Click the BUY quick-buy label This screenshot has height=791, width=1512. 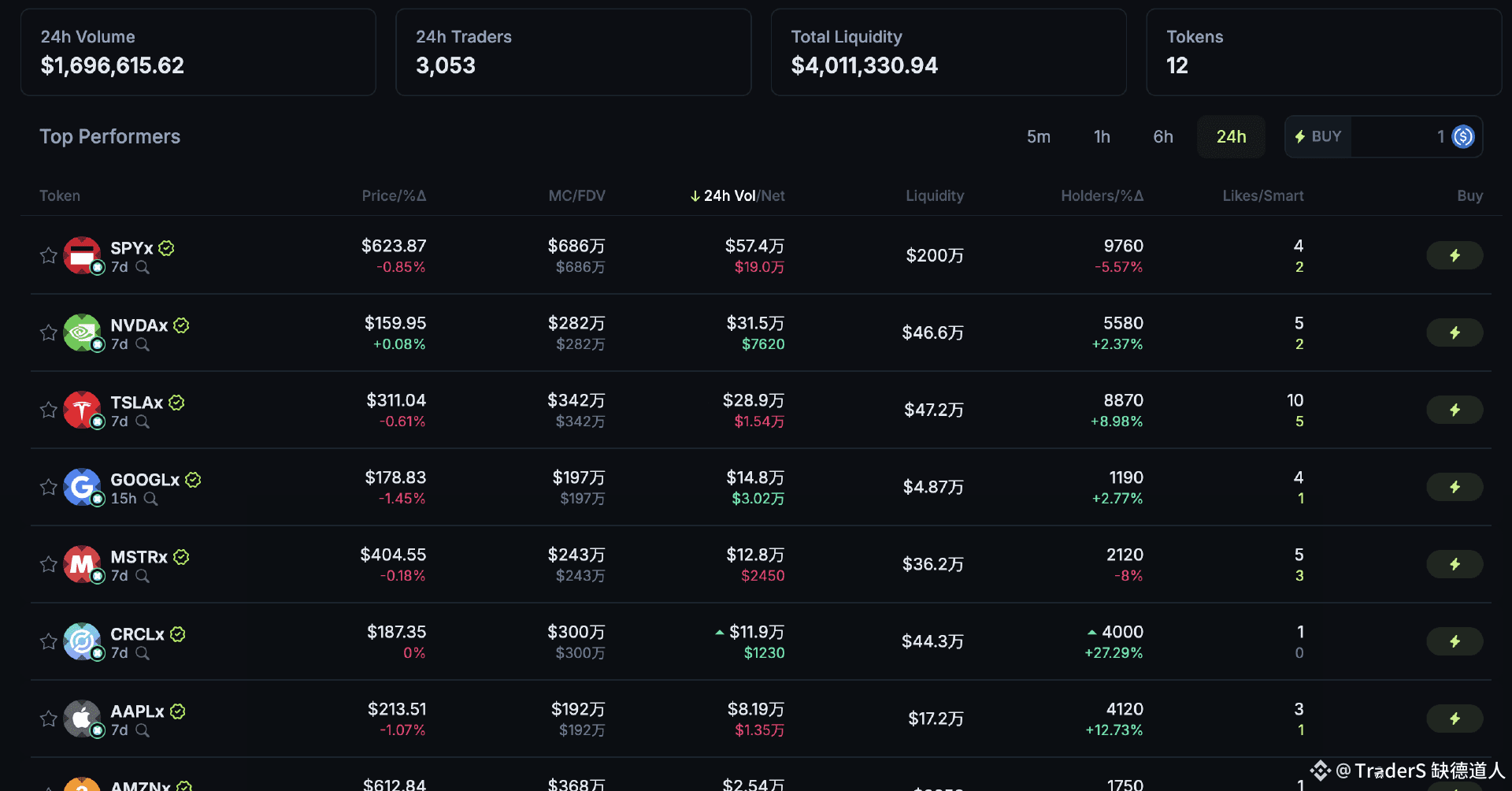1318,136
